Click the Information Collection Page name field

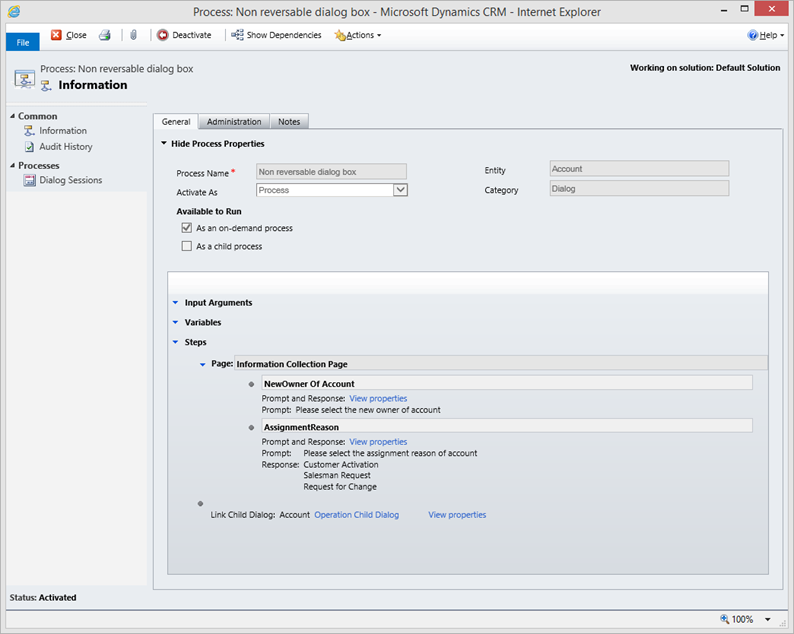pyautogui.click(x=501, y=364)
